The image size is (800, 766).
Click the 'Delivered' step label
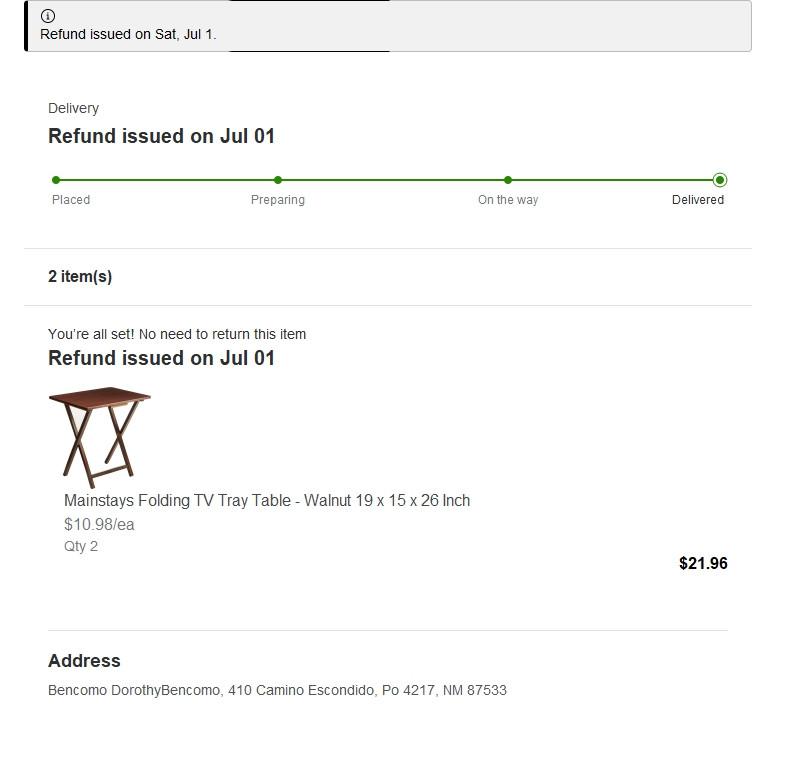pyautogui.click(x=698, y=200)
